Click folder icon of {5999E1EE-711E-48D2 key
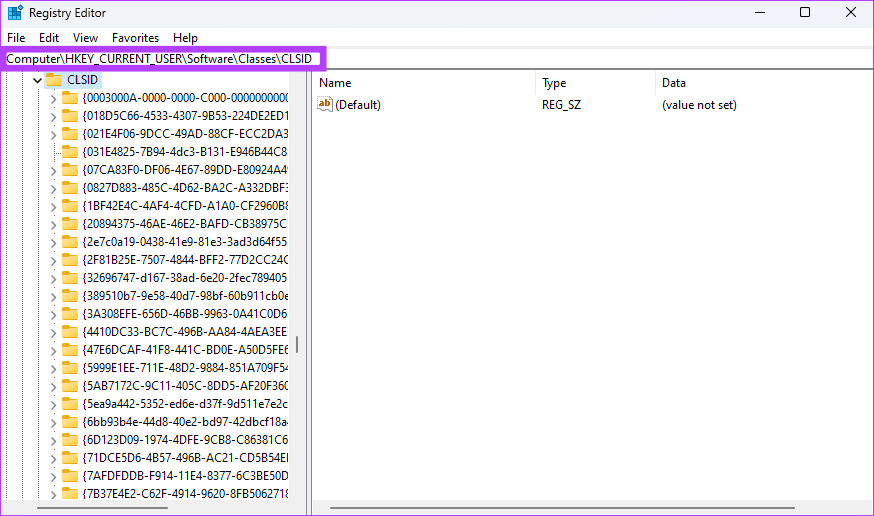Screen dimensions: 874x516 point(70,367)
